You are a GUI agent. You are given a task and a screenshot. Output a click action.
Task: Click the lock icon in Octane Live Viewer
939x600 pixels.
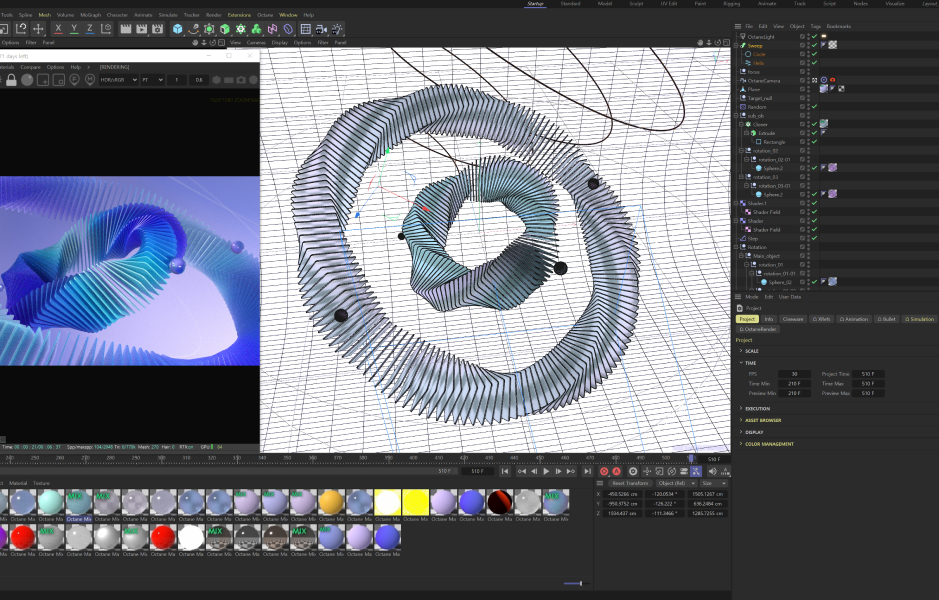pyautogui.click(x=11, y=80)
